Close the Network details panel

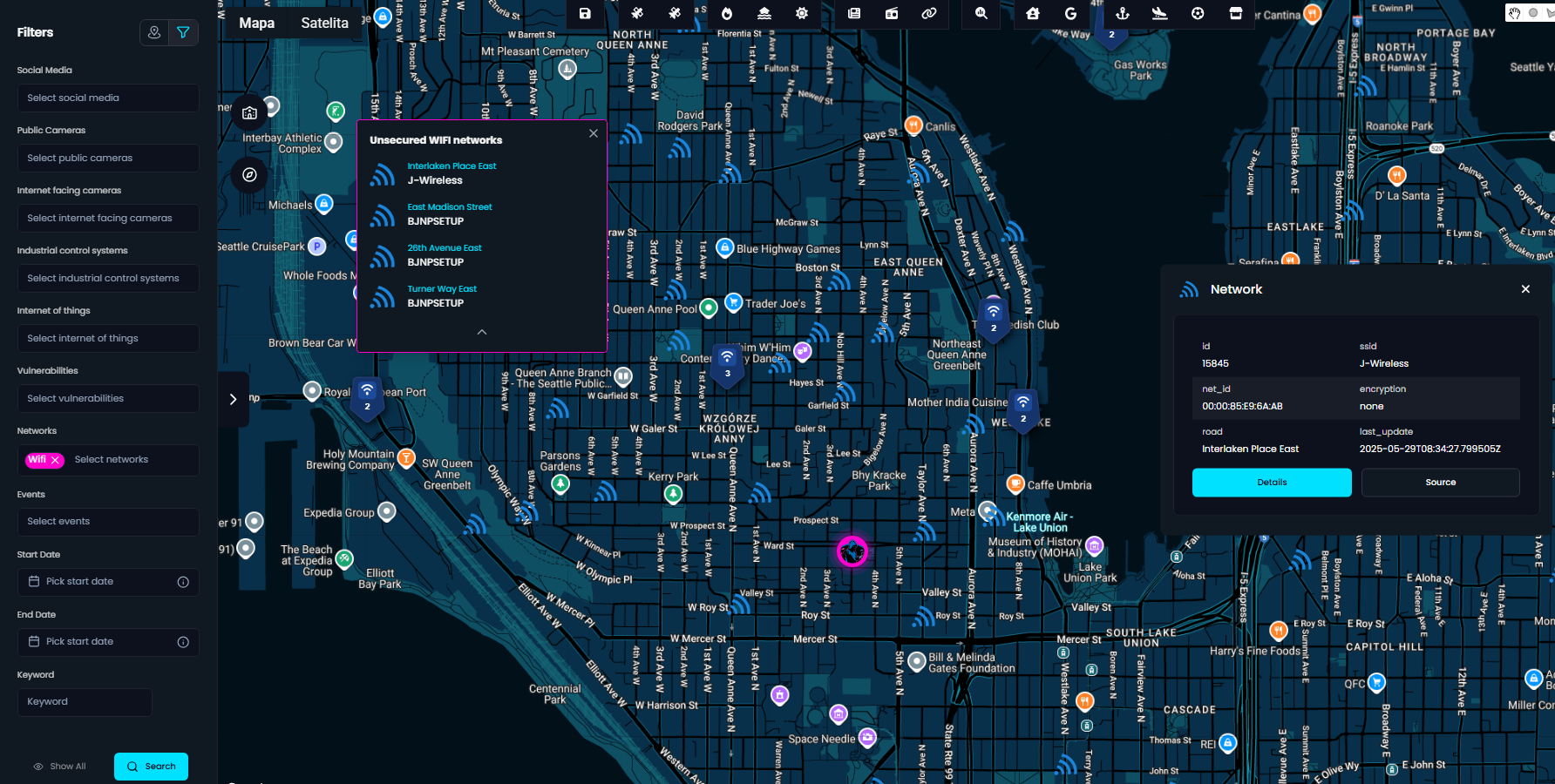point(1525,289)
